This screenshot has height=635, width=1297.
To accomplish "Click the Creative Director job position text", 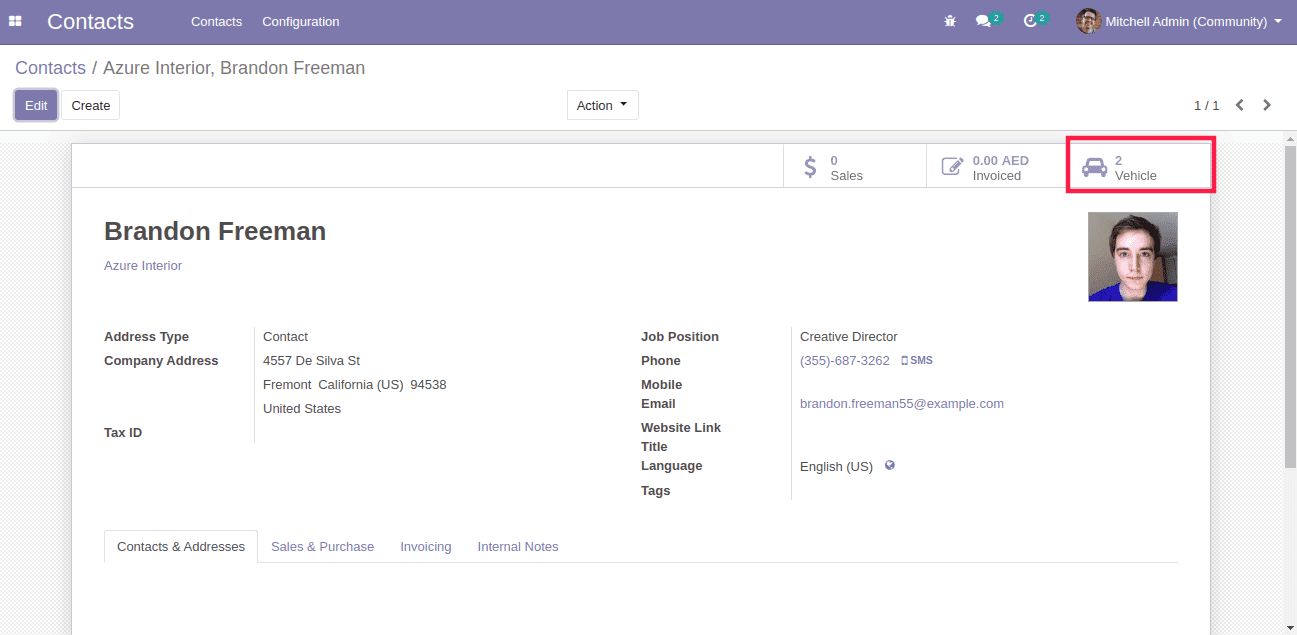I will pyautogui.click(x=849, y=337).
